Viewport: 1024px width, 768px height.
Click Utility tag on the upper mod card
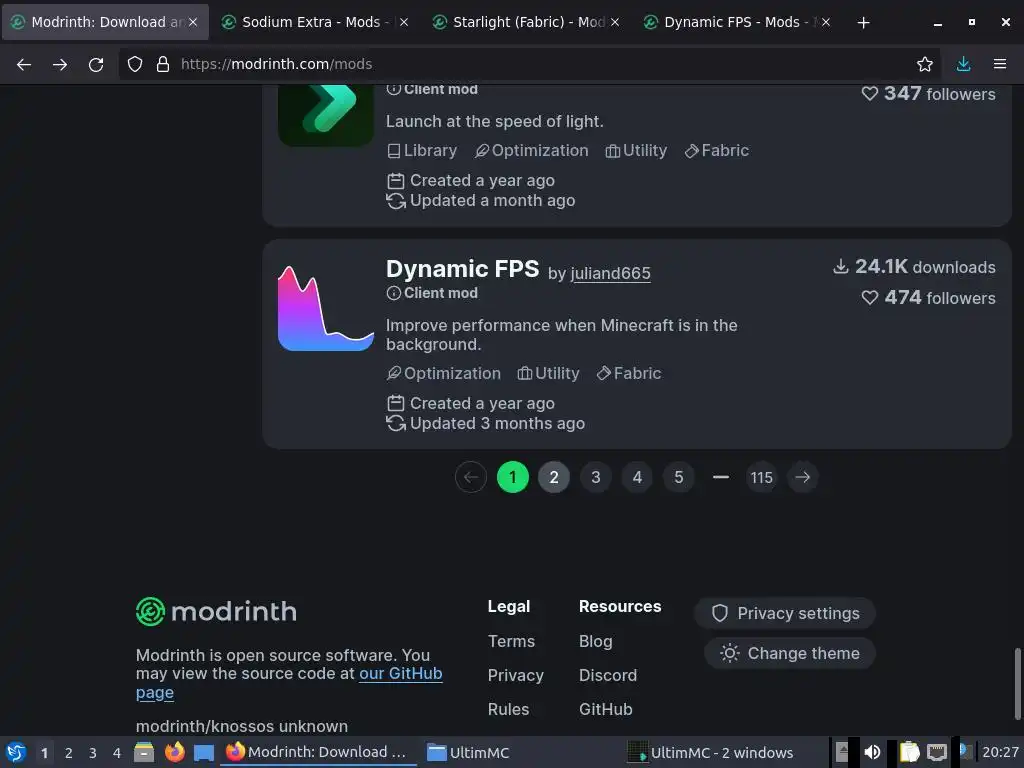pos(636,151)
